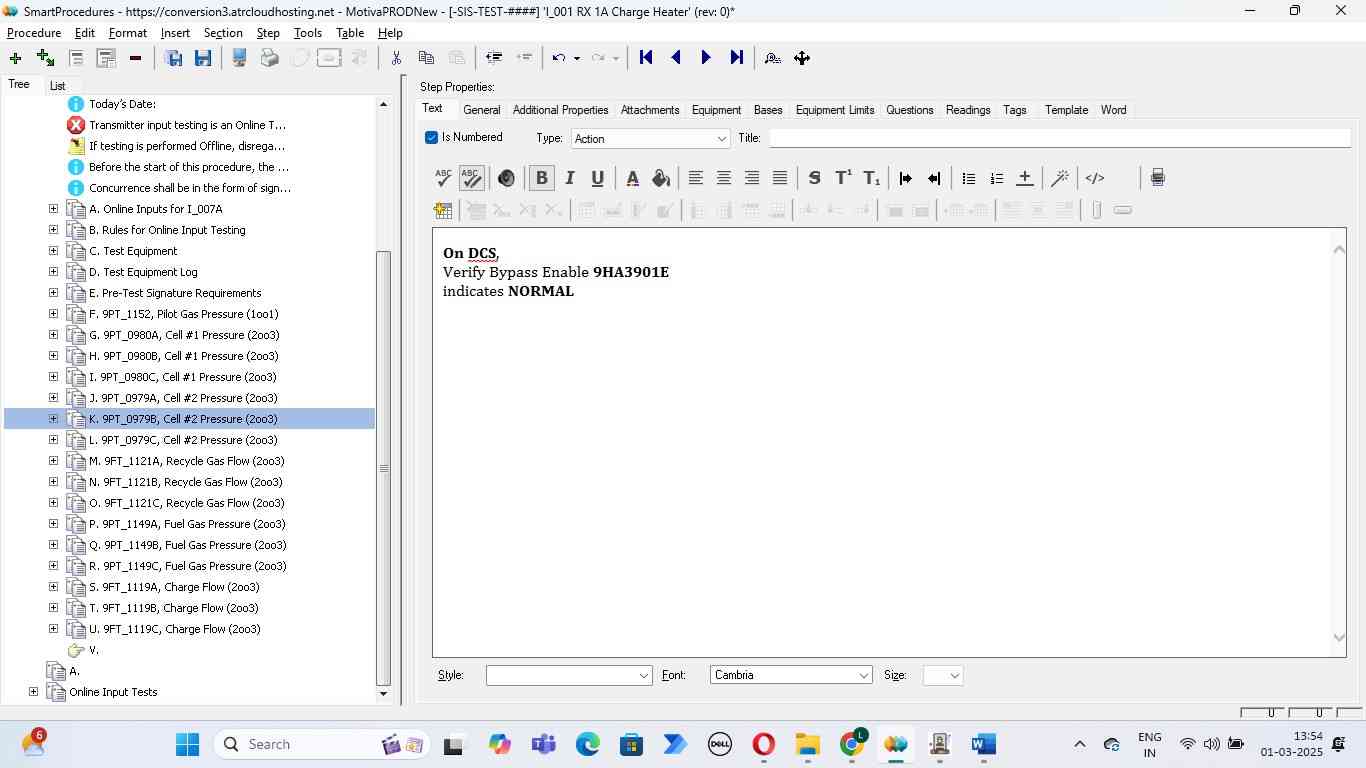Insert a bulleted list
The width and height of the screenshot is (1366, 768).
click(x=968, y=178)
